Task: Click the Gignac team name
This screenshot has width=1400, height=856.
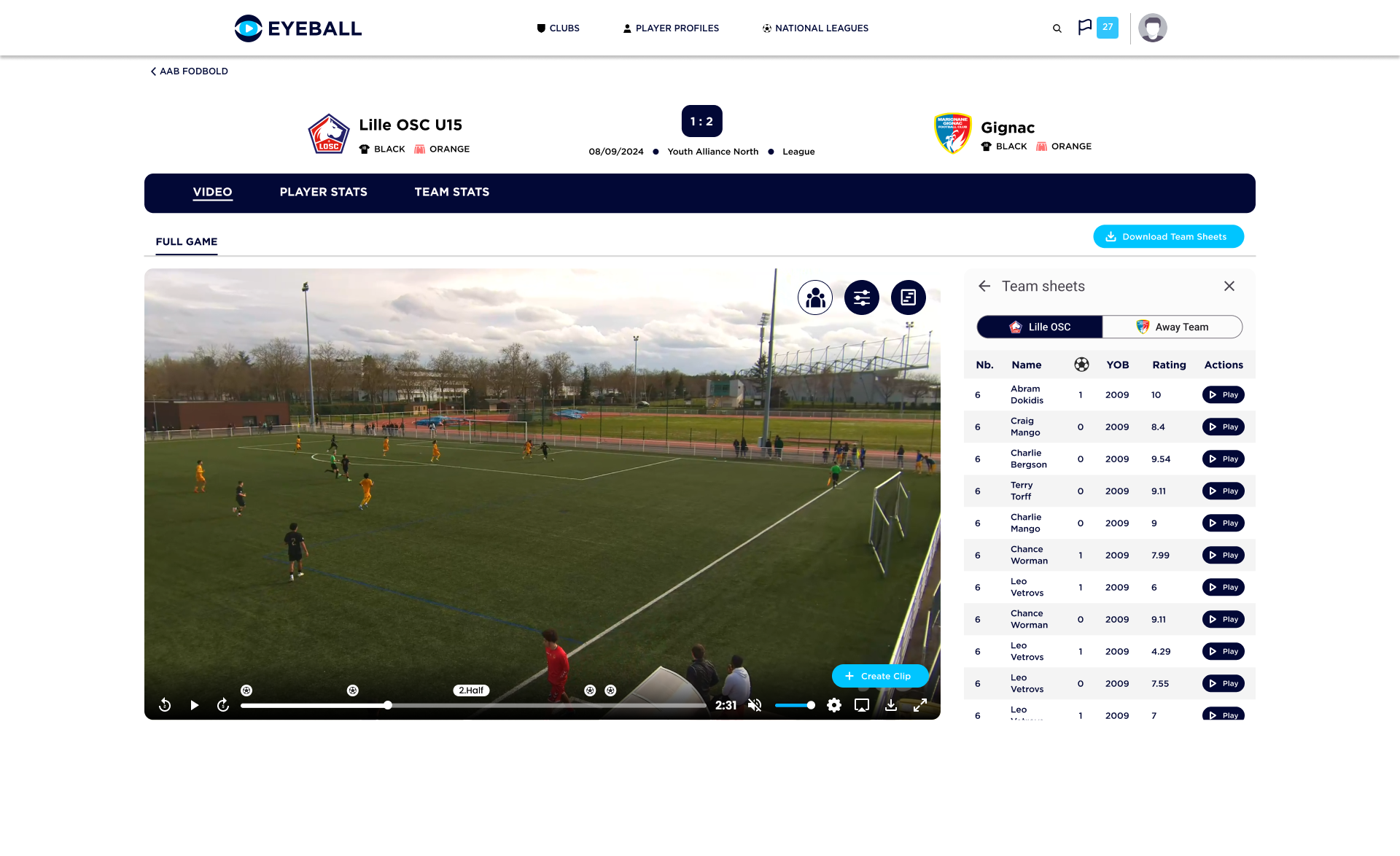Action: click(1008, 128)
